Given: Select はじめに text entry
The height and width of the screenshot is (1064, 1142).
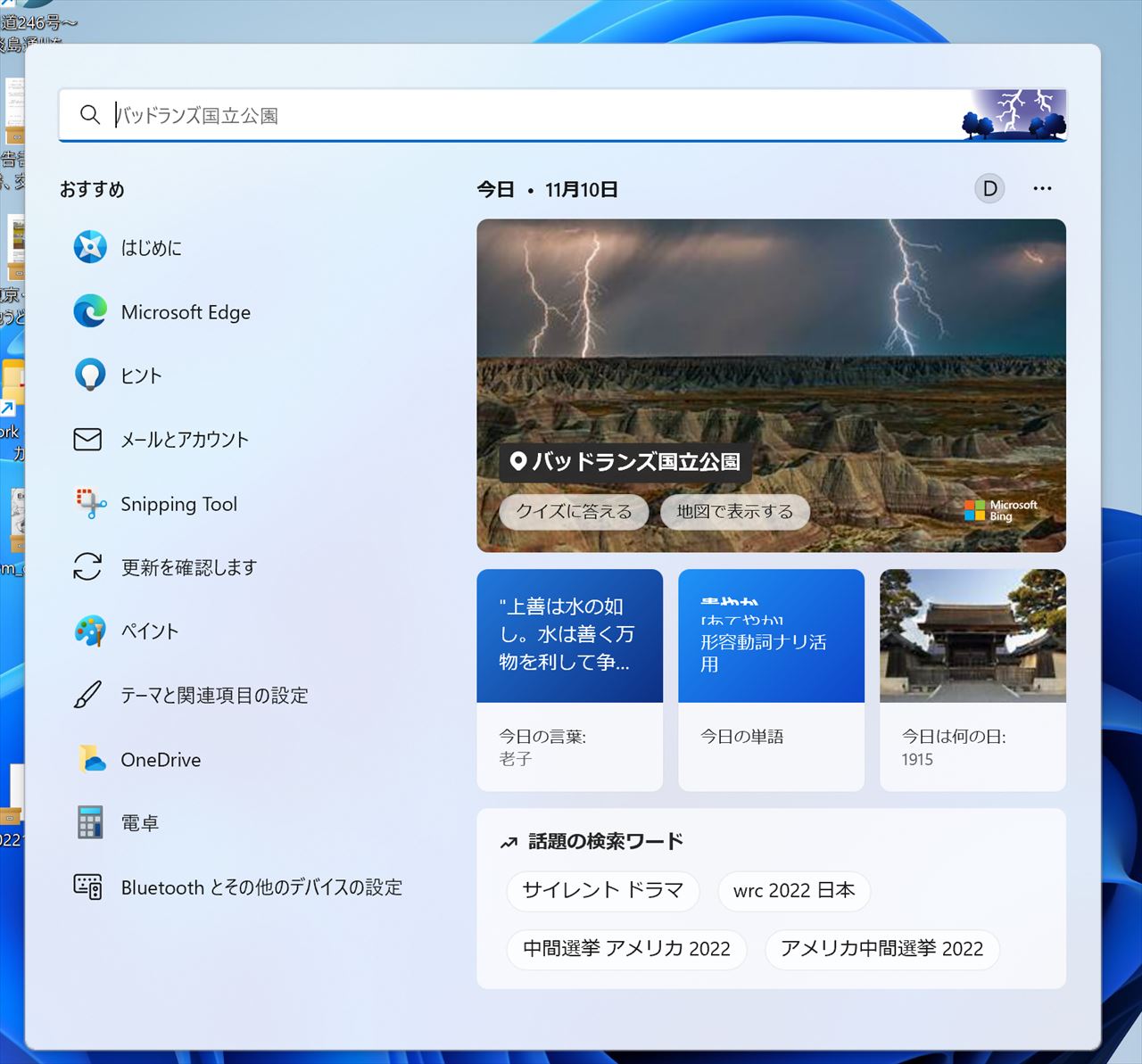Looking at the screenshot, I should tap(152, 248).
